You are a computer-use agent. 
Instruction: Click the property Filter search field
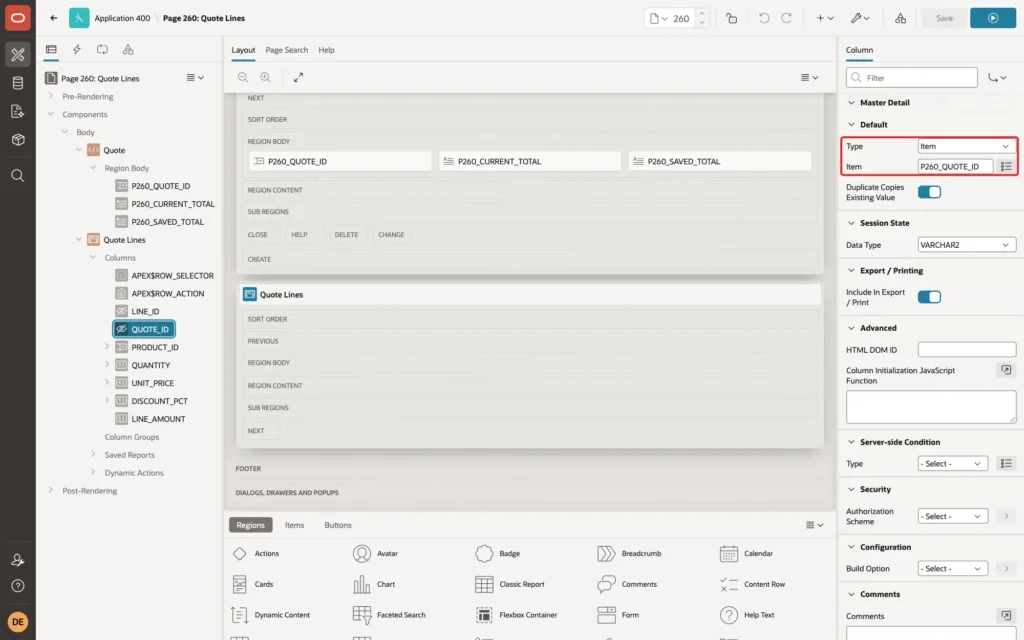pyautogui.click(x=912, y=78)
